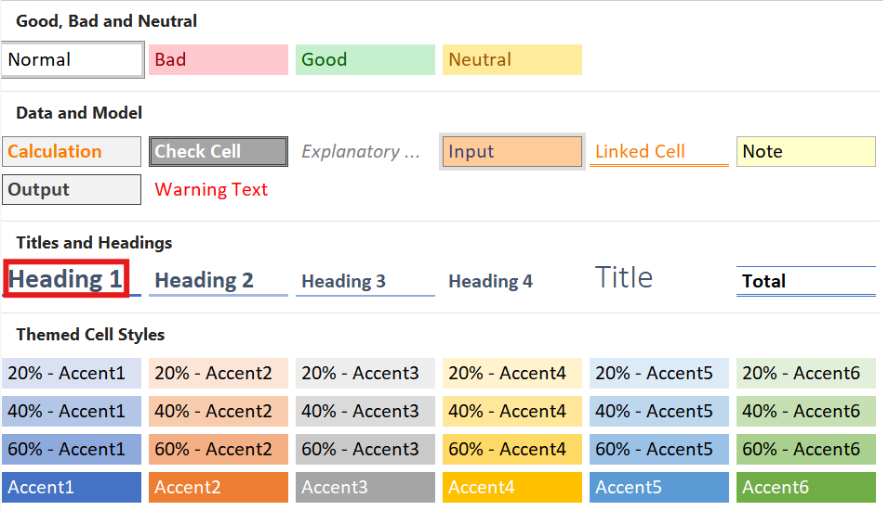Apply the solid Accent6 style
The height and width of the screenshot is (511, 883).
click(x=806, y=487)
